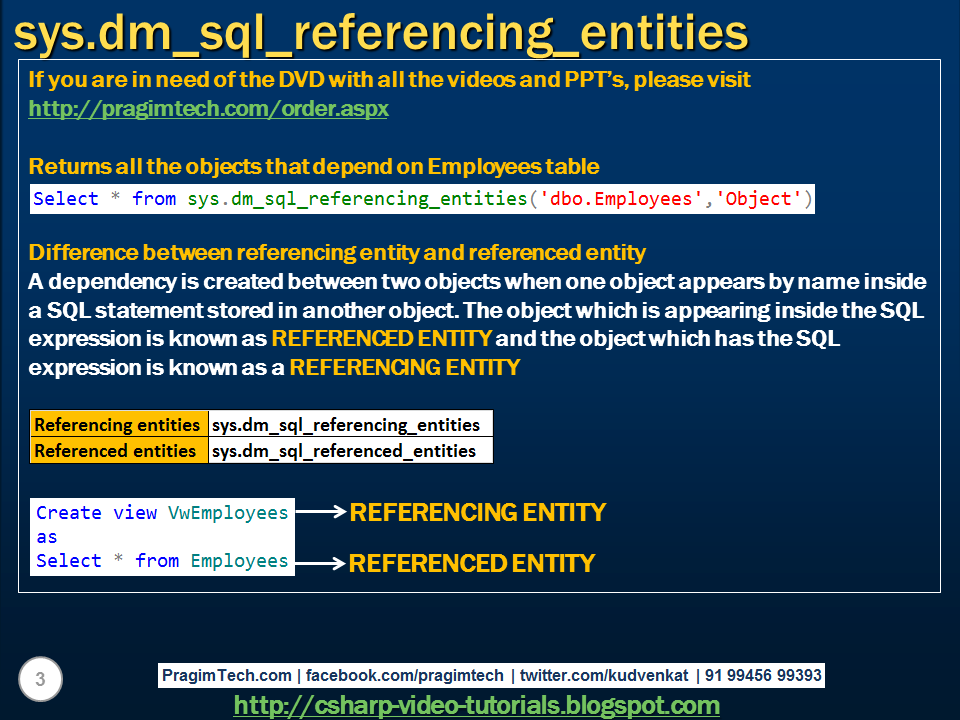Click the REFERENCED ENTITY label
Screen dimensions: 960x720
click(471, 563)
